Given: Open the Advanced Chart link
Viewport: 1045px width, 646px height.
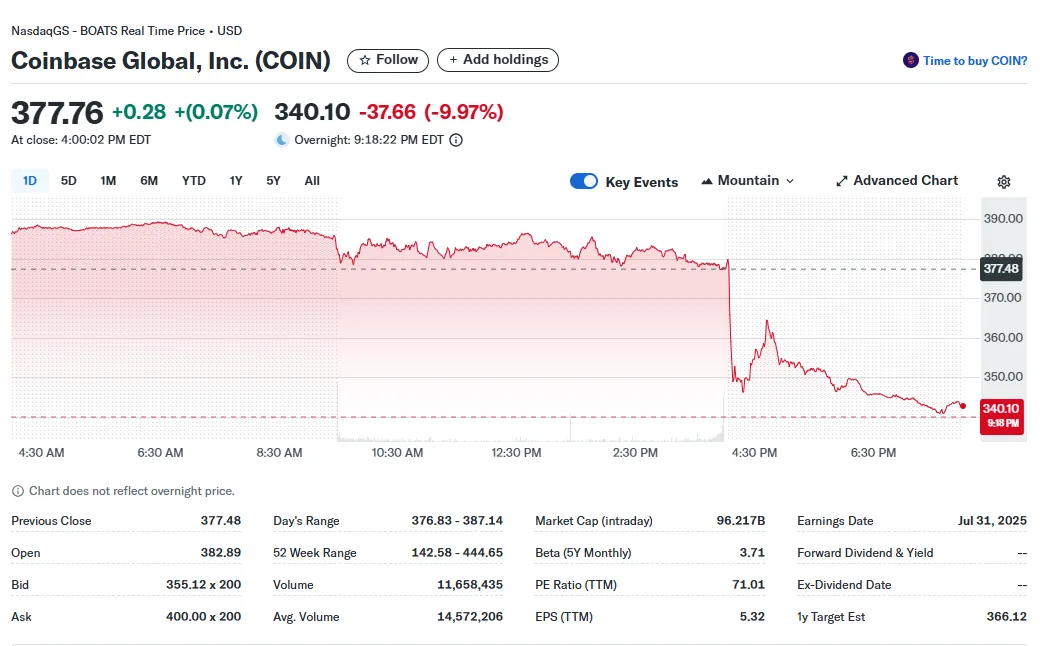Looking at the screenshot, I should (905, 181).
